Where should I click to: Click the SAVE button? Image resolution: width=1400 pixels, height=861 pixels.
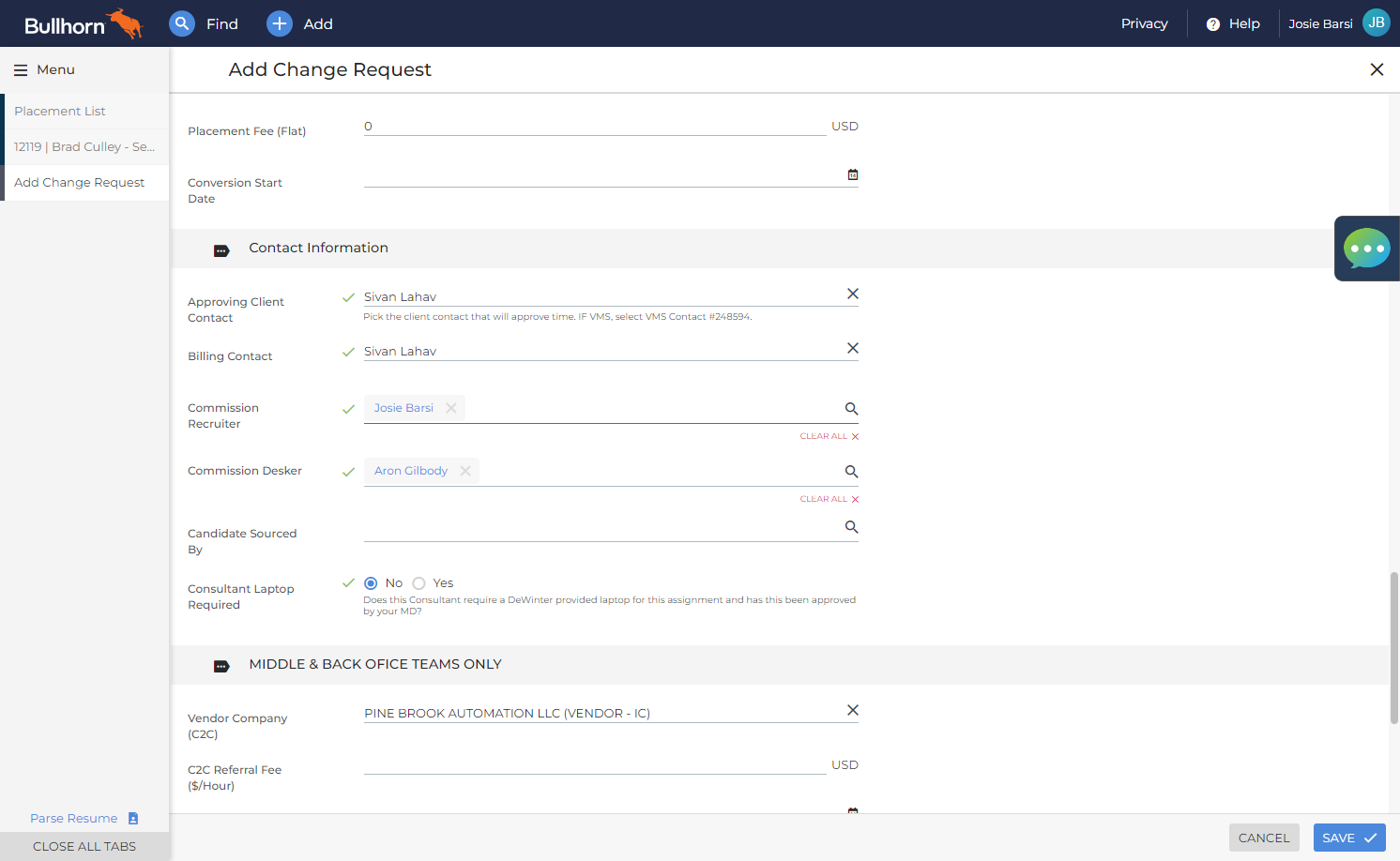pyautogui.click(x=1349, y=838)
